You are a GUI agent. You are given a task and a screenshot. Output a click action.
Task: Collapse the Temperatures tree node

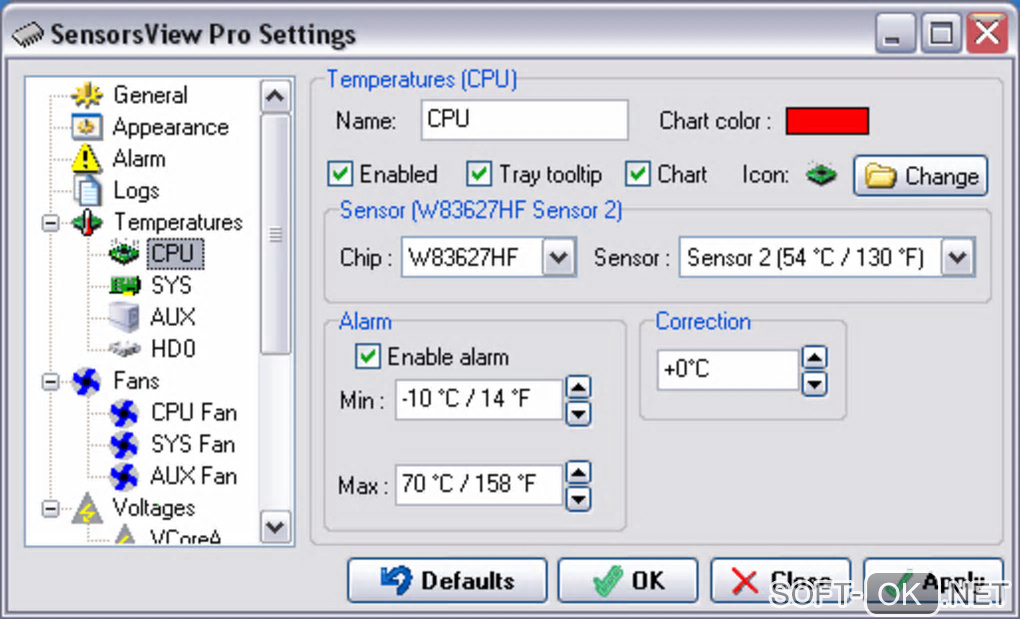click(50, 223)
